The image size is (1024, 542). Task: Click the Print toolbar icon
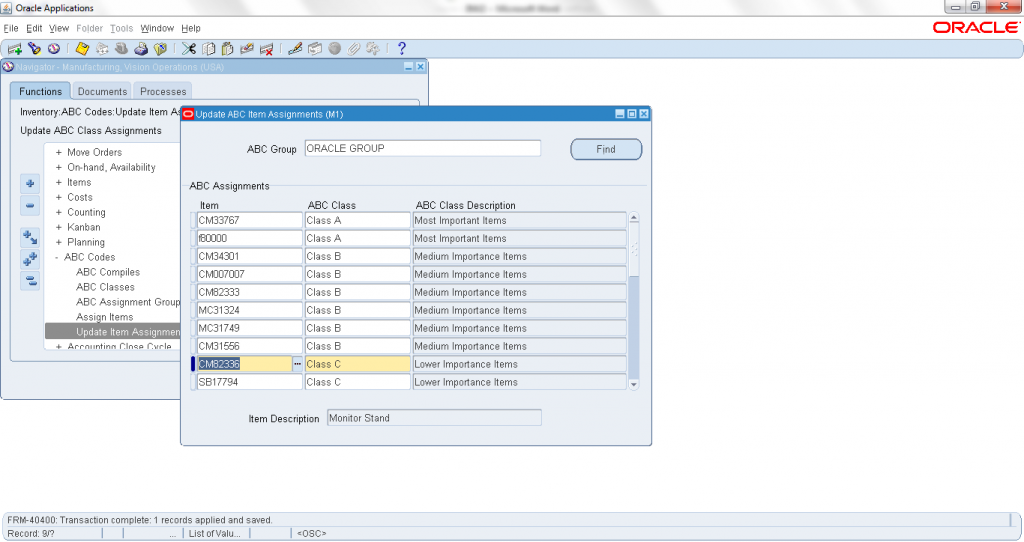coord(141,48)
